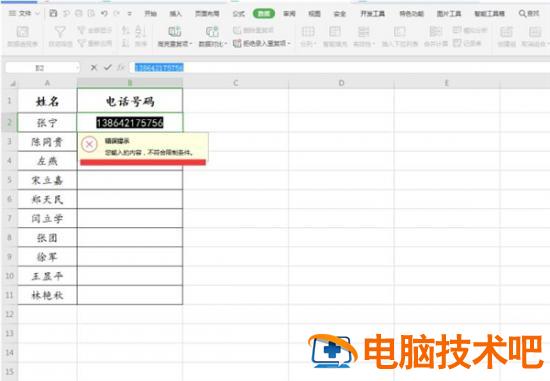Image resolution: width=550 pixels, height=381 pixels.
Task: Select column A header
Action: pyautogui.click(x=47, y=83)
